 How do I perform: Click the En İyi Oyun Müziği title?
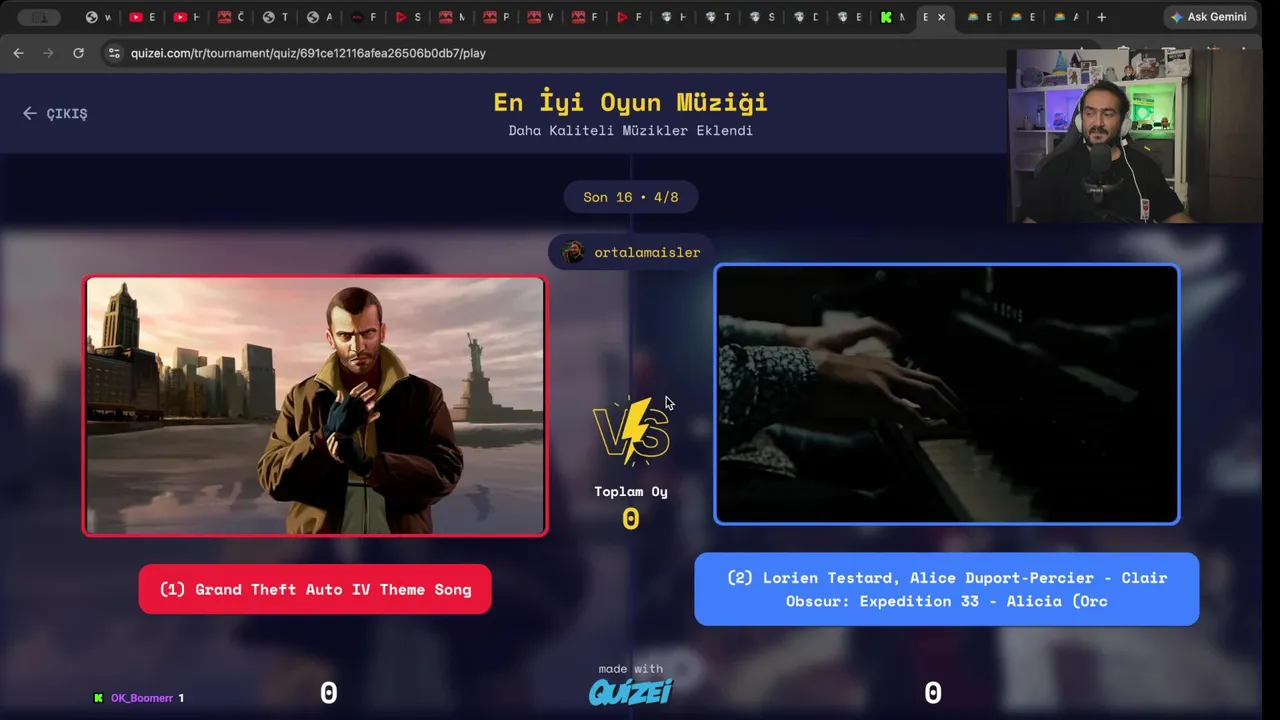(x=631, y=101)
